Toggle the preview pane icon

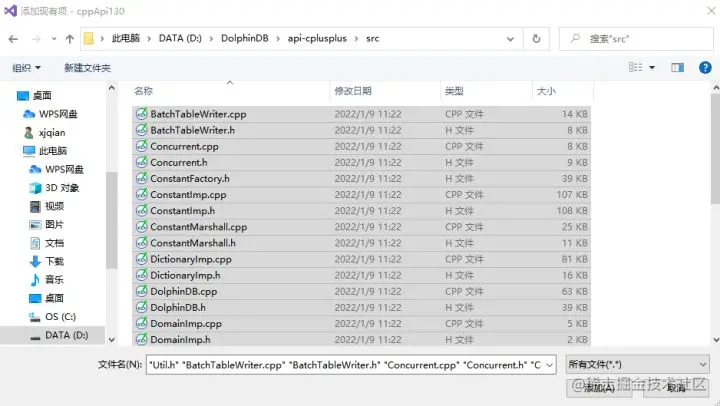tap(677, 68)
